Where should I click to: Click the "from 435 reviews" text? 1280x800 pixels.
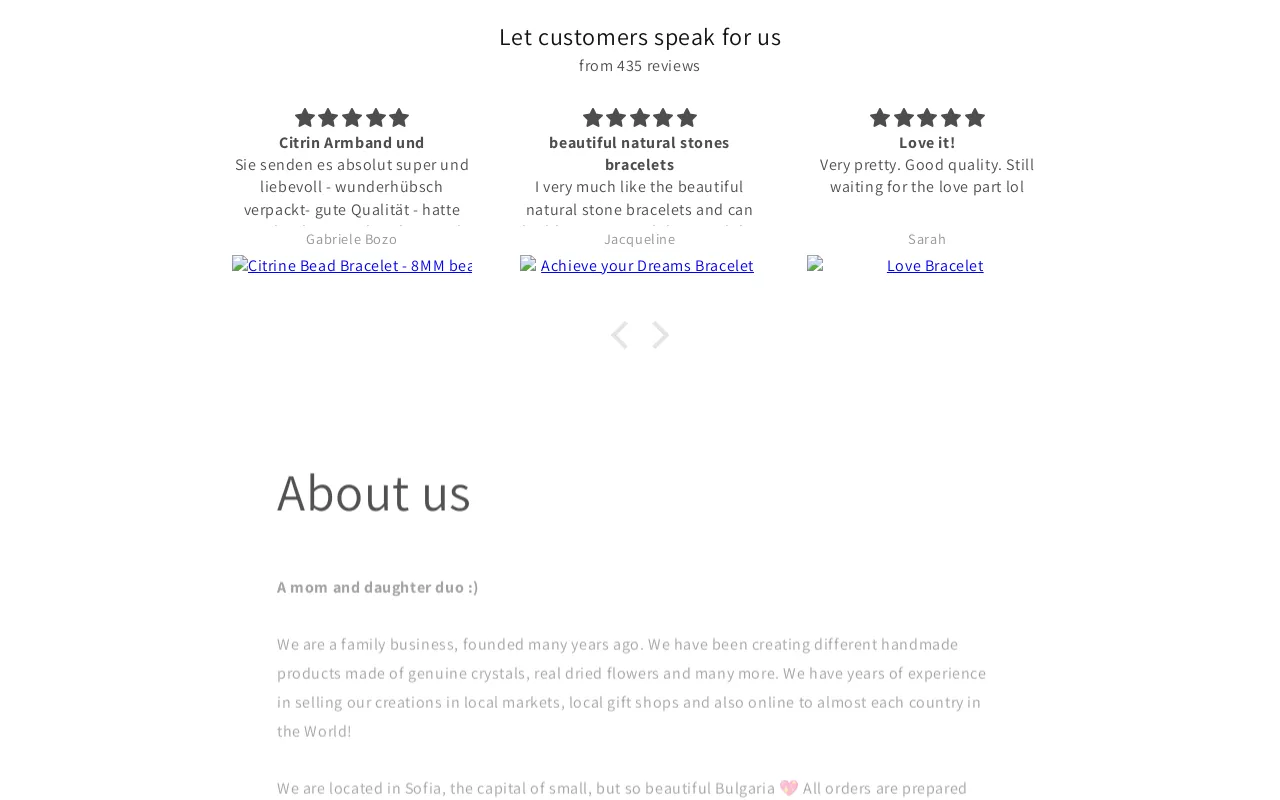coord(640,66)
